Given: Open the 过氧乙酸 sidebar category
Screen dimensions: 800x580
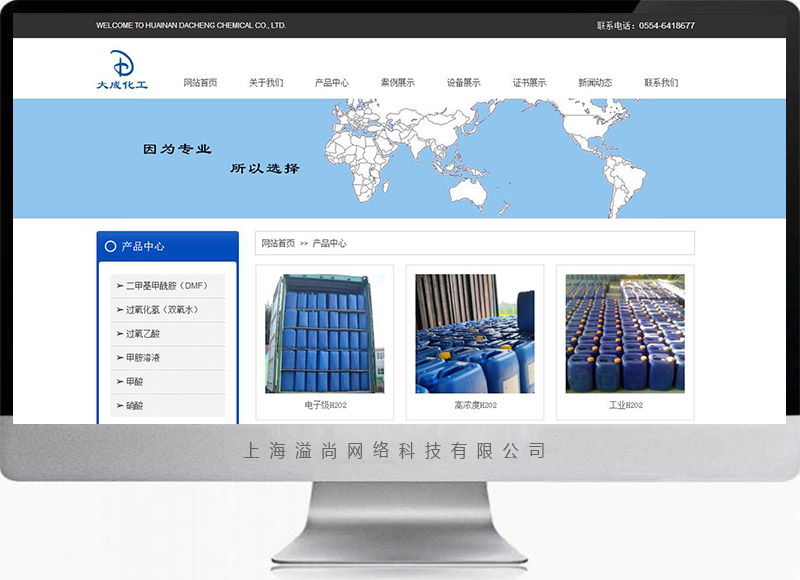Looking at the screenshot, I should [143, 334].
